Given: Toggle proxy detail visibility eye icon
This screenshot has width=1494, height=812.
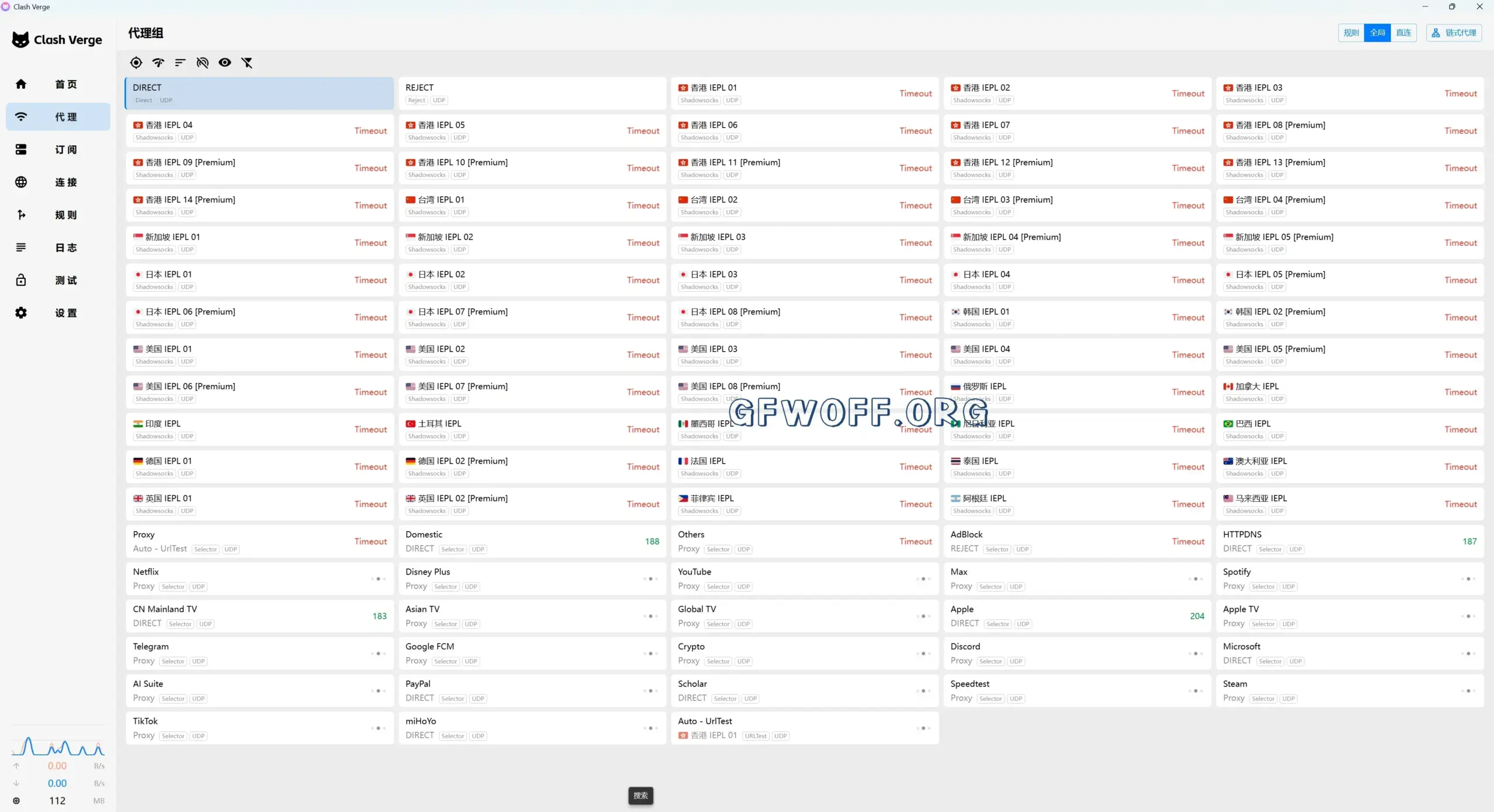Looking at the screenshot, I should tap(225, 62).
